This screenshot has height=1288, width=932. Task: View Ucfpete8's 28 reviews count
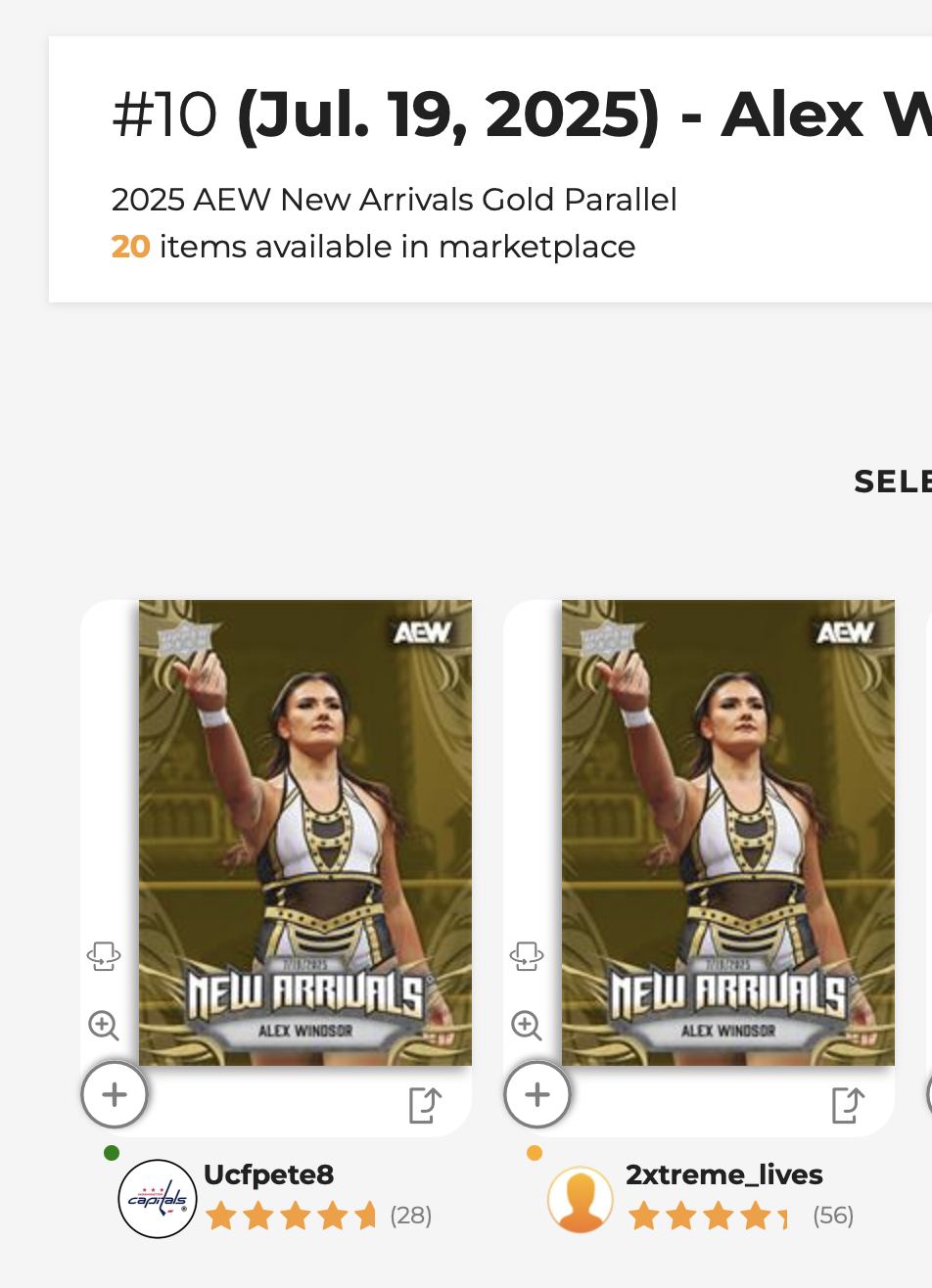[411, 1216]
